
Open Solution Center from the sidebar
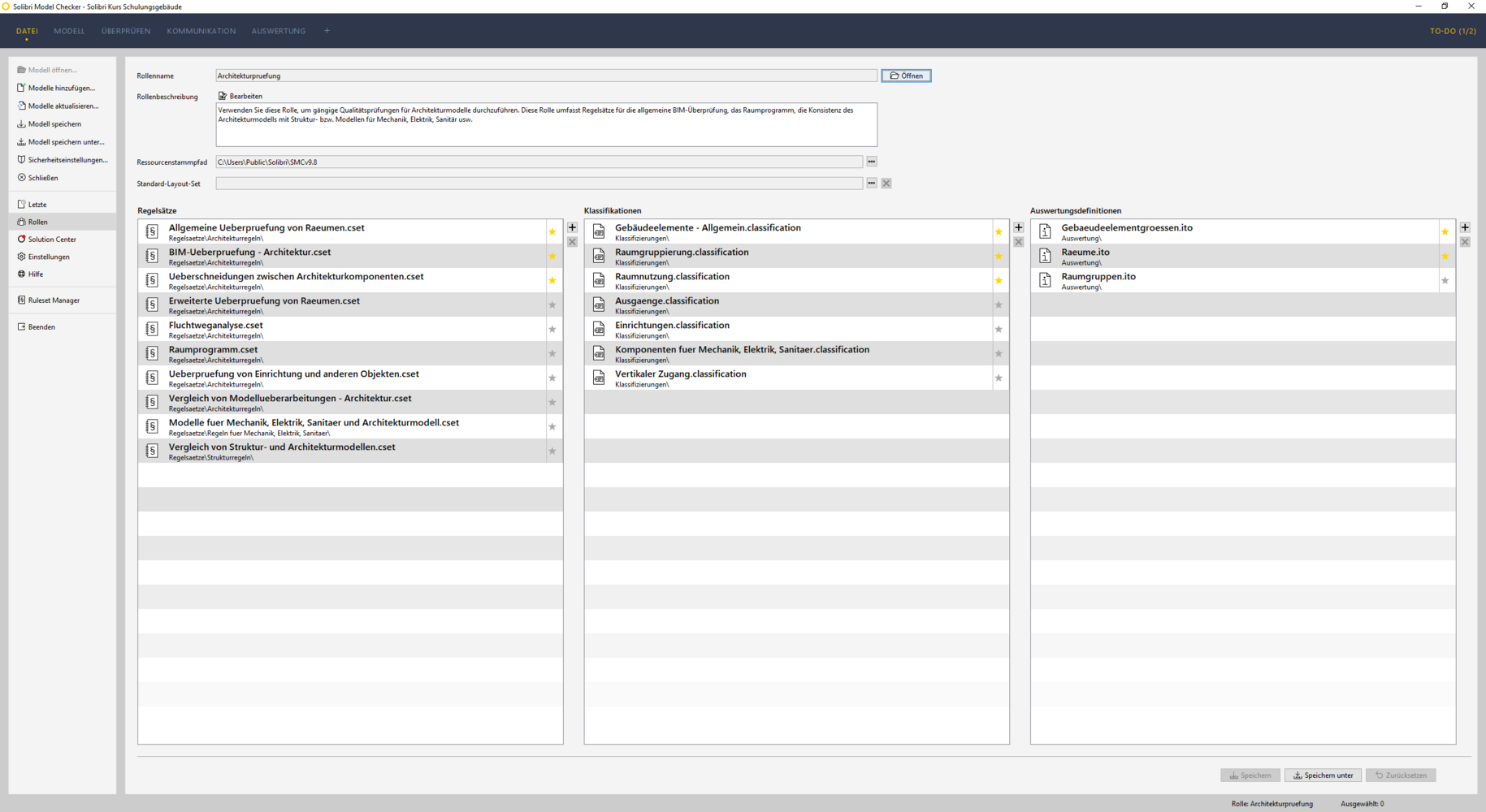coord(52,240)
